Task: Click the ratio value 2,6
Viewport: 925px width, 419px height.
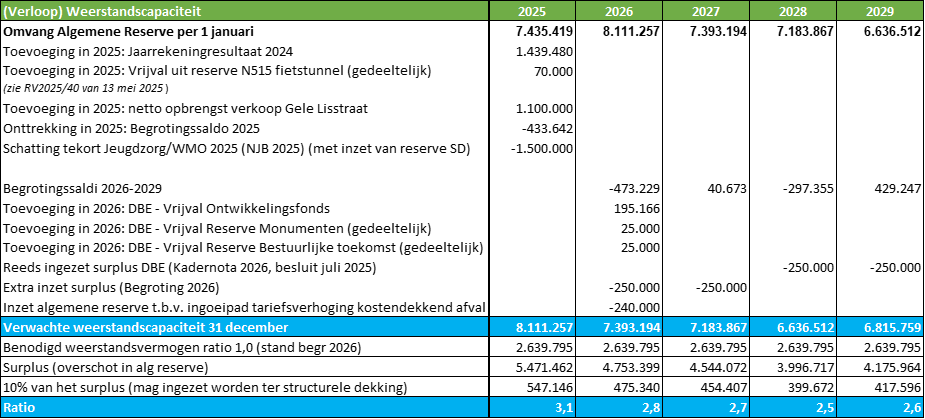Action: coord(880,407)
